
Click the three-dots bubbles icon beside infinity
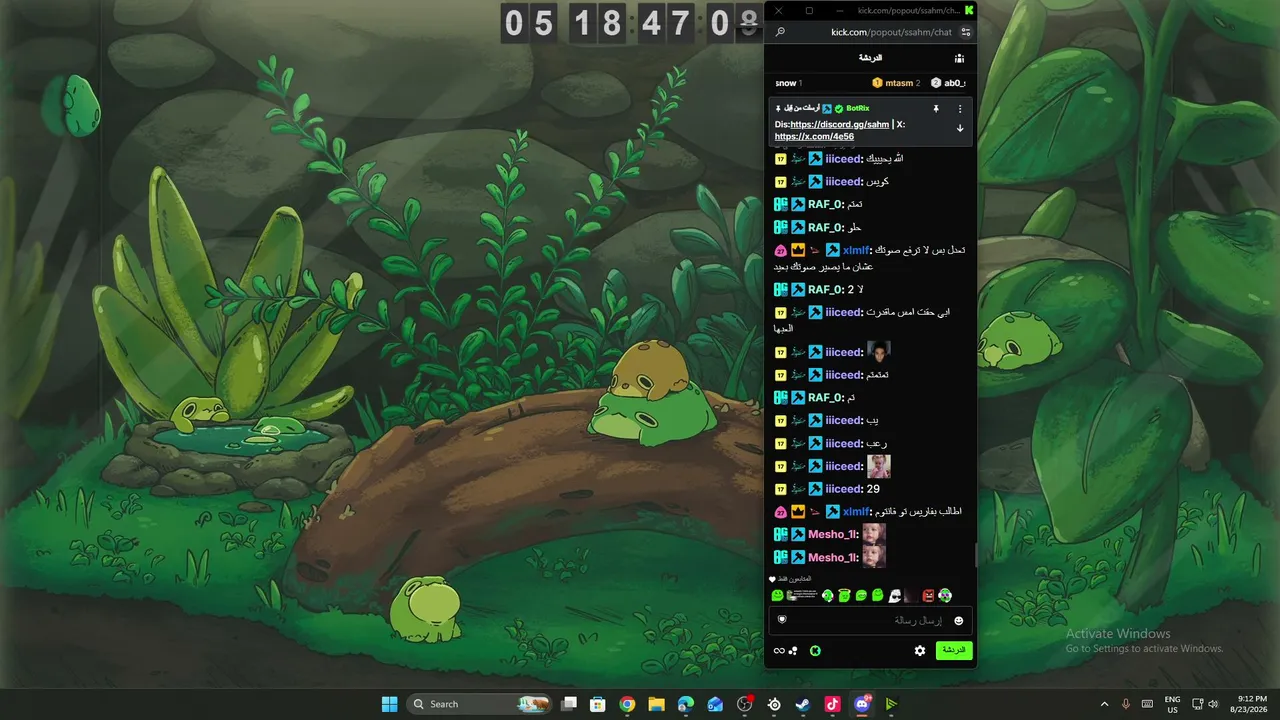pyautogui.click(x=793, y=651)
